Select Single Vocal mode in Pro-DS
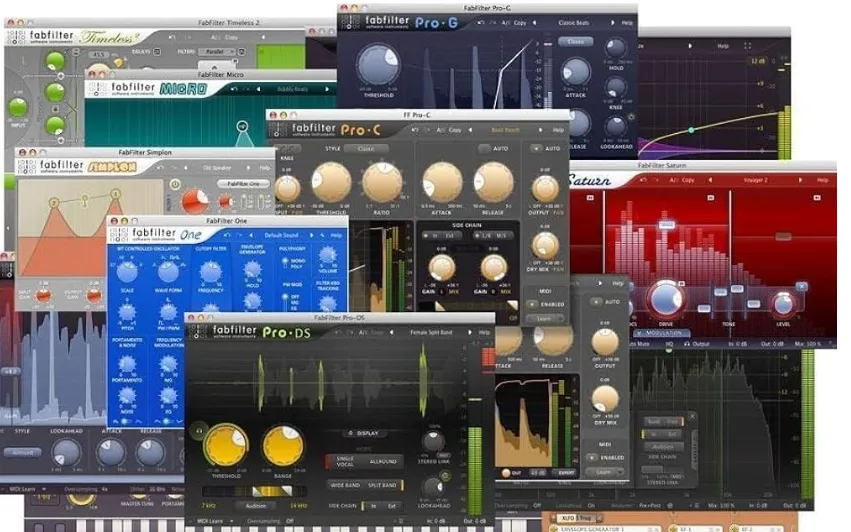Viewport: 851px width, 532px height. click(x=343, y=461)
